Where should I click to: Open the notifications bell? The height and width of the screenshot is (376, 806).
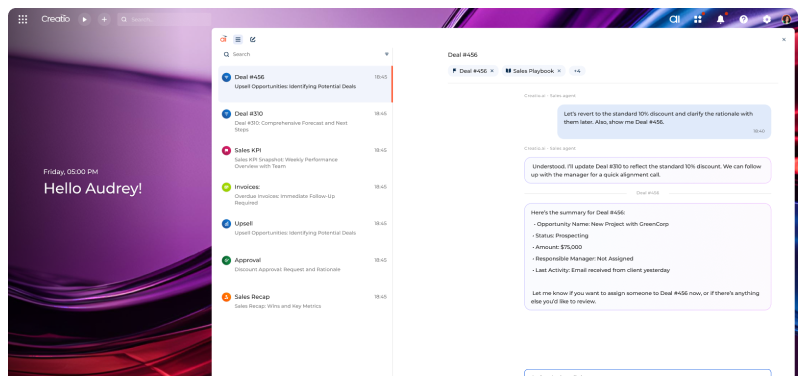coord(721,20)
